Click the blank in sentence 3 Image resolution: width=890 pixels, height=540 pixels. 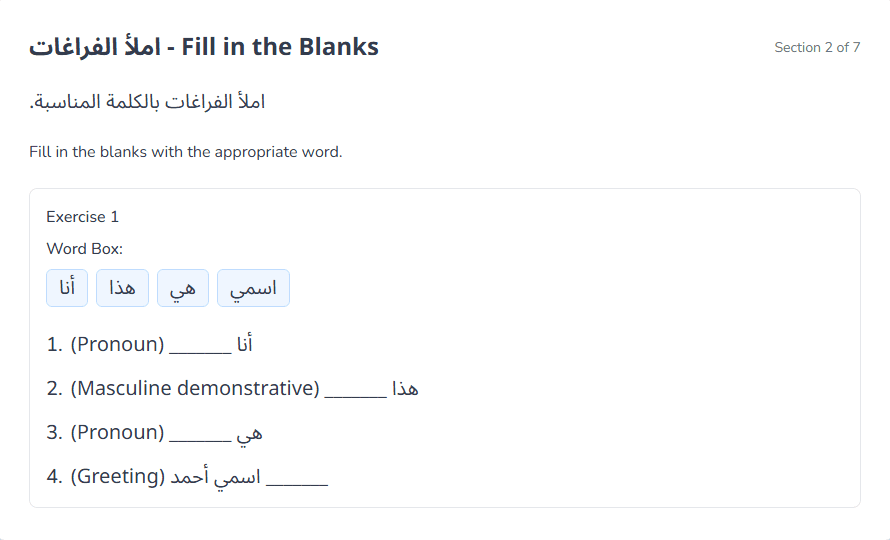point(200,433)
